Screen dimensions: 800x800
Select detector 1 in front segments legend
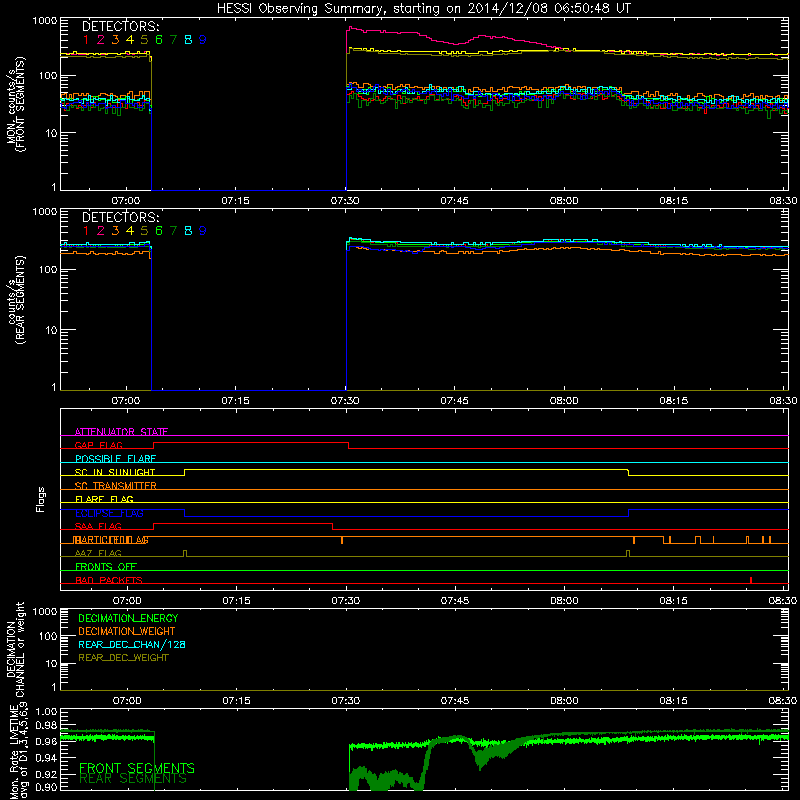[x=86, y=40]
